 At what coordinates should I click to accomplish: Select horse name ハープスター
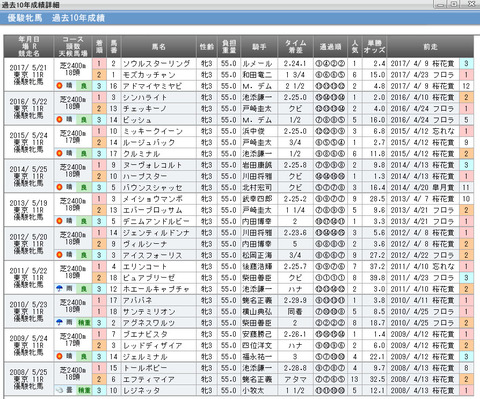pyautogui.click(x=145, y=176)
